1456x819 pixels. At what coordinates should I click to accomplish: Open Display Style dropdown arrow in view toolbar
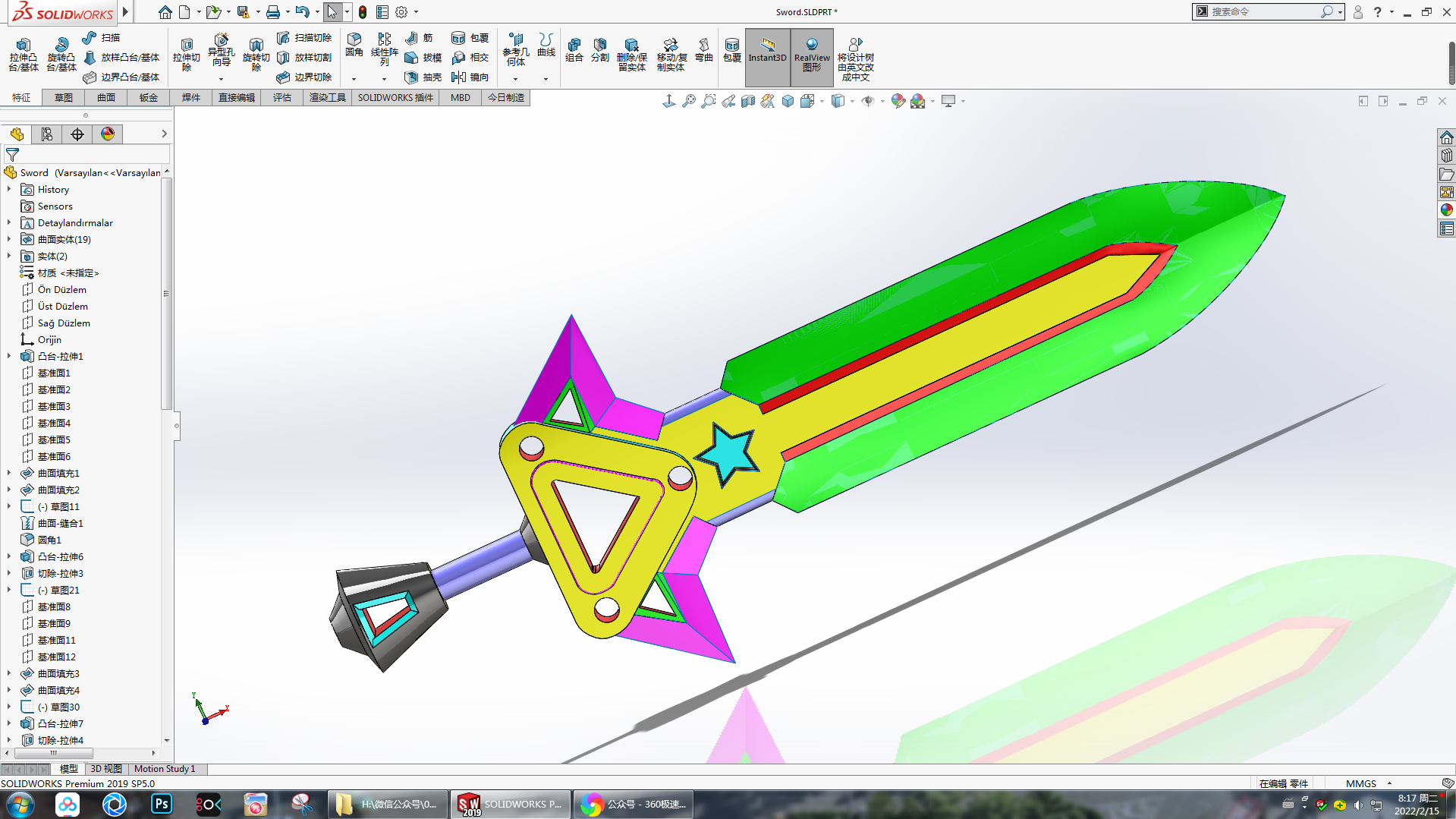[852, 101]
